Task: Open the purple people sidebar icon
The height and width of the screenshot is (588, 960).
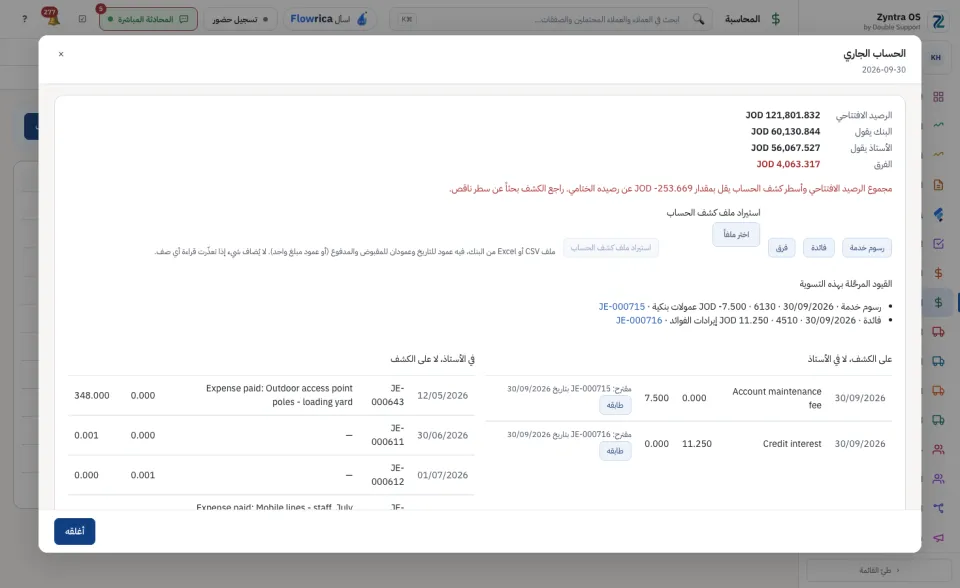Action: tap(938, 478)
